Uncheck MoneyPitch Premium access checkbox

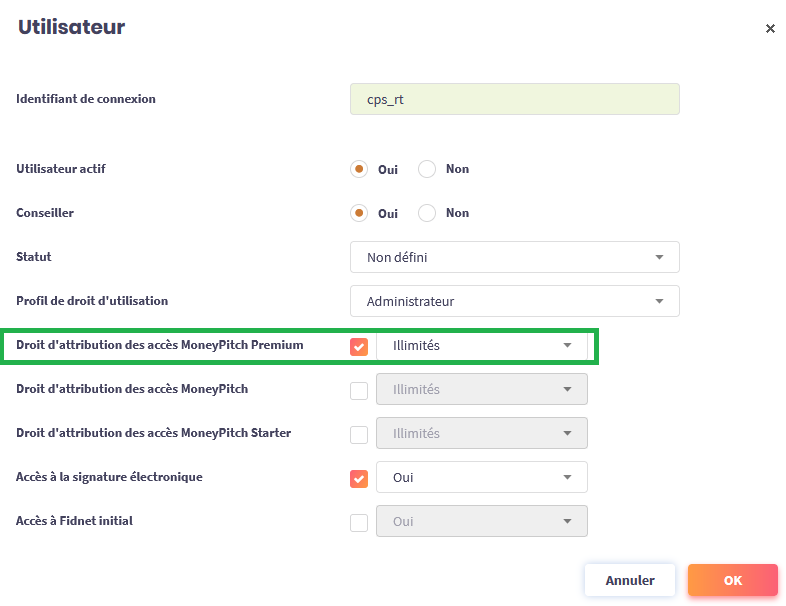tap(359, 346)
